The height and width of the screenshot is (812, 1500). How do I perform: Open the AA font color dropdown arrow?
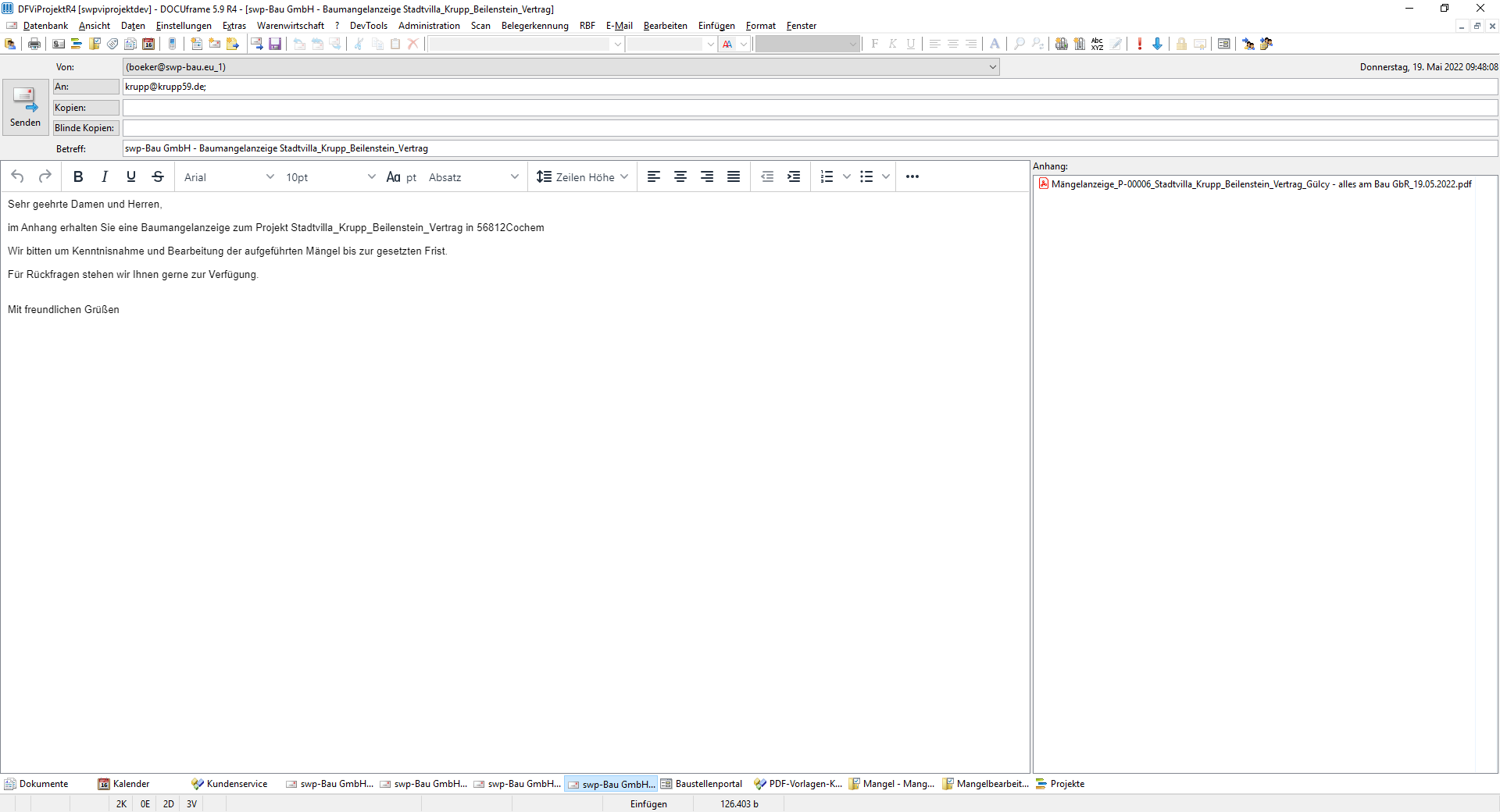pos(744,44)
